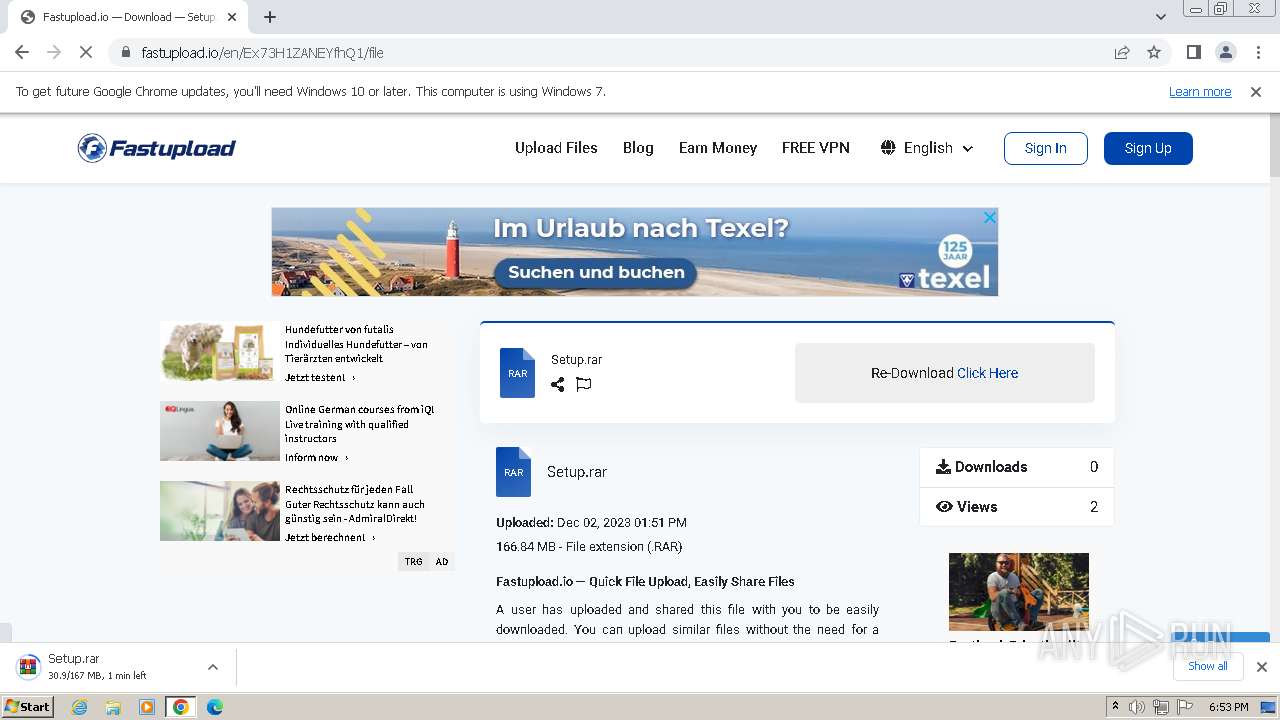Click the AD badge

click(442, 562)
